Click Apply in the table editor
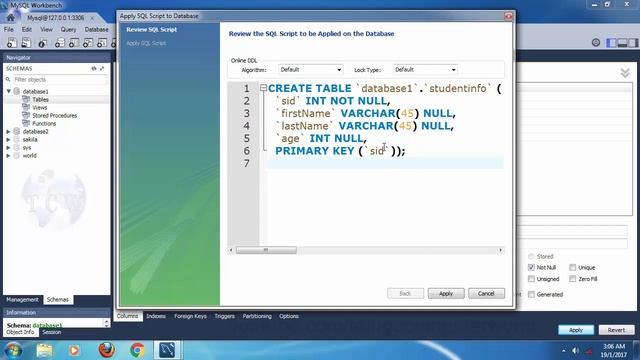Image resolution: width=640 pixels, height=360 pixels. pos(576,330)
